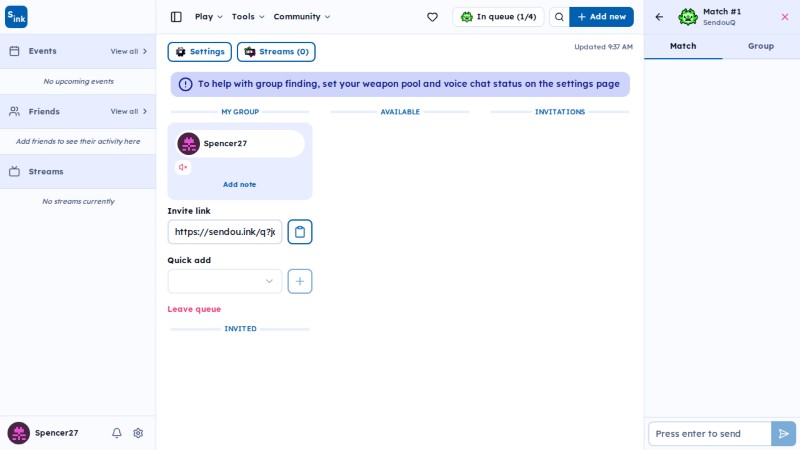This screenshot has height=450, width=800.
Task: Click the Streams TV icon
Action: 14,171
